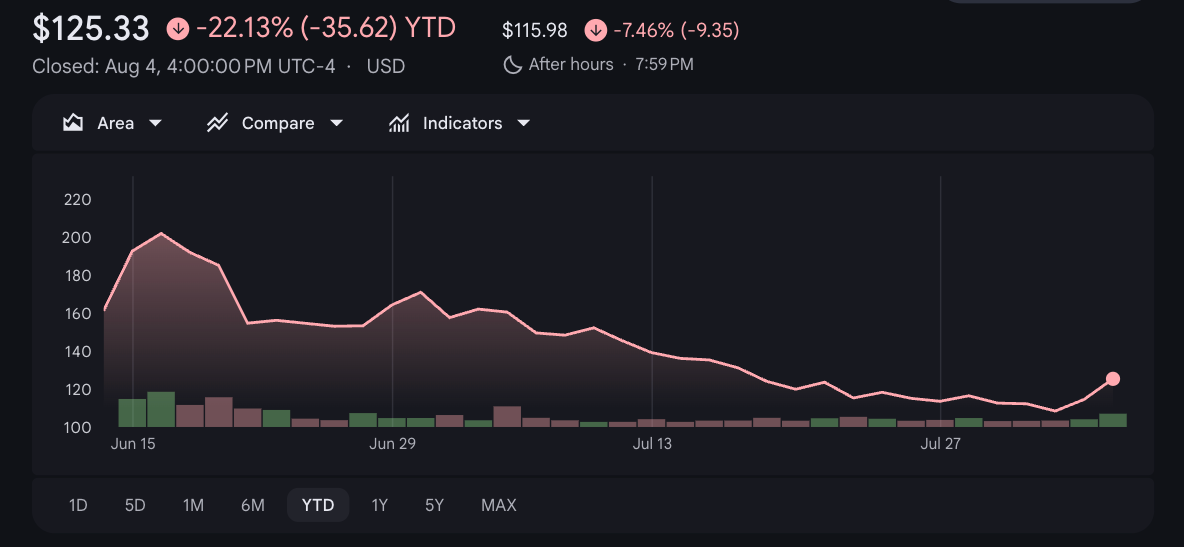Click the Jul 13 date label
Viewport: 1184px width, 547px height.
click(x=652, y=444)
